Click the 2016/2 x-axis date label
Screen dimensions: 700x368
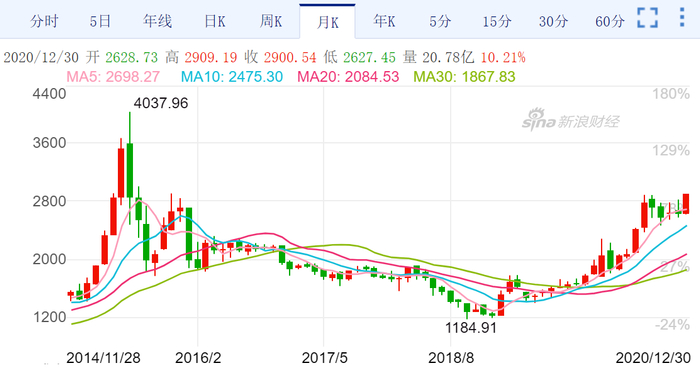click(x=198, y=358)
